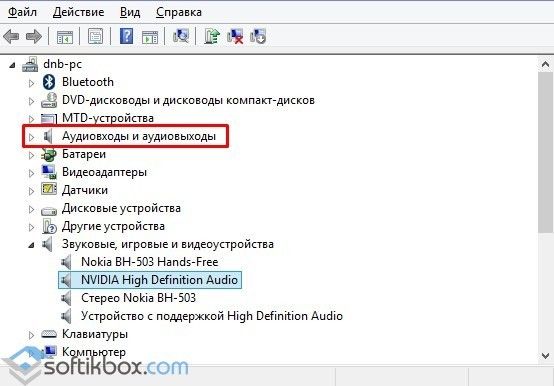Open the Properties sheet toolbar icon
The height and width of the screenshot is (386, 554).
click(x=95, y=36)
